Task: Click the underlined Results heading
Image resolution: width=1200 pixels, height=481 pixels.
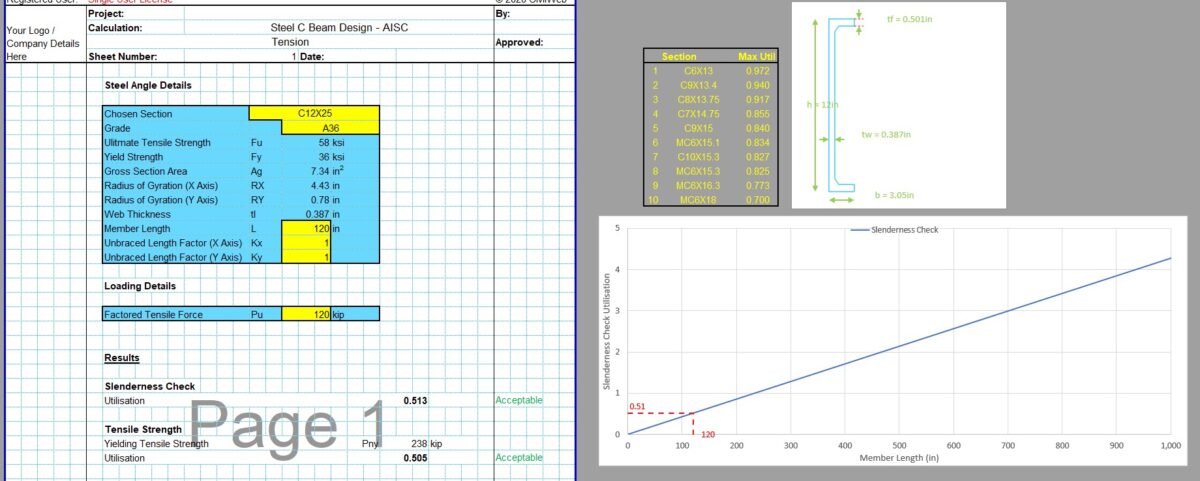Action: pyautogui.click(x=122, y=358)
